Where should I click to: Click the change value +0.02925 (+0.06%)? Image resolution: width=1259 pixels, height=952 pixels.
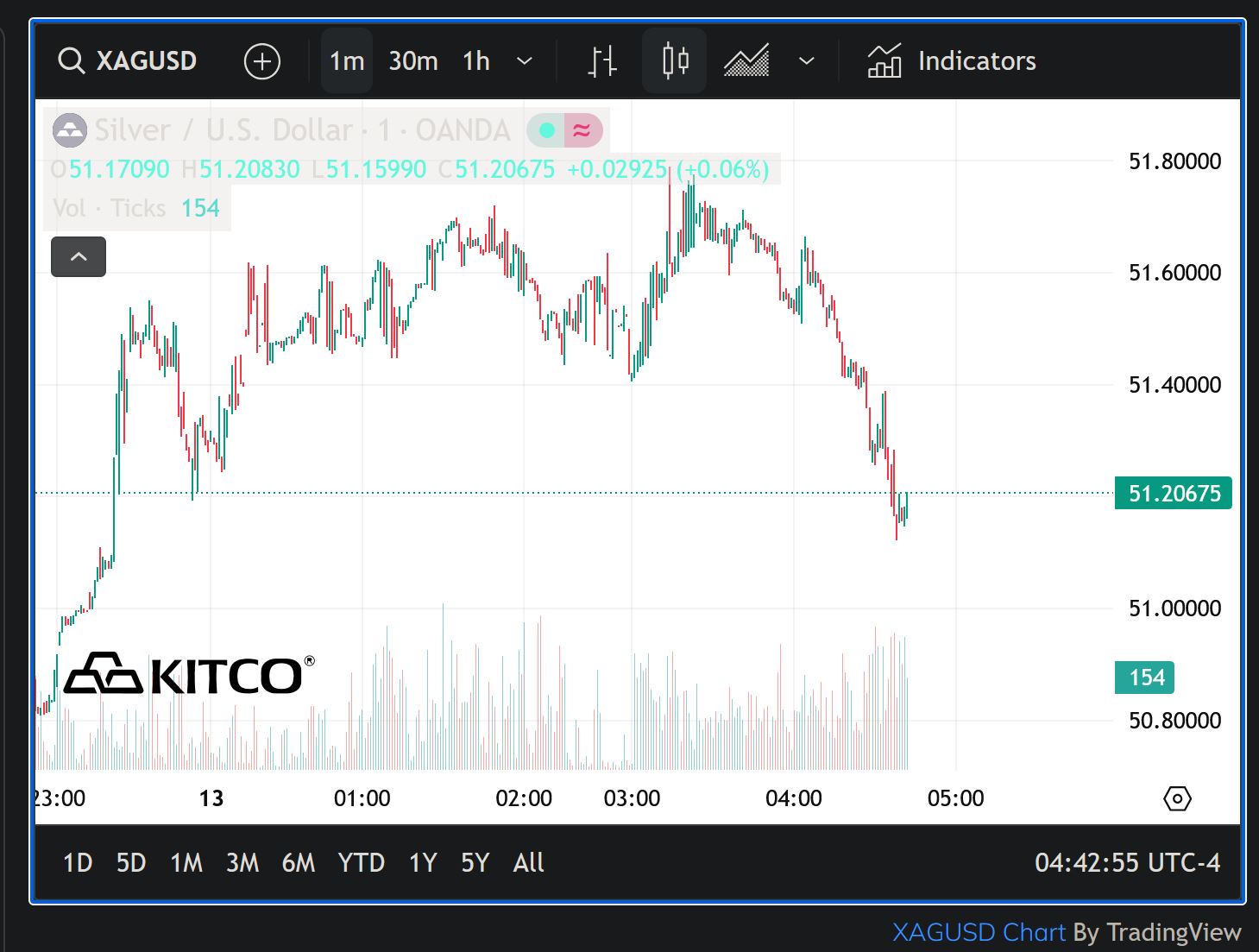(x=668, y=169)
